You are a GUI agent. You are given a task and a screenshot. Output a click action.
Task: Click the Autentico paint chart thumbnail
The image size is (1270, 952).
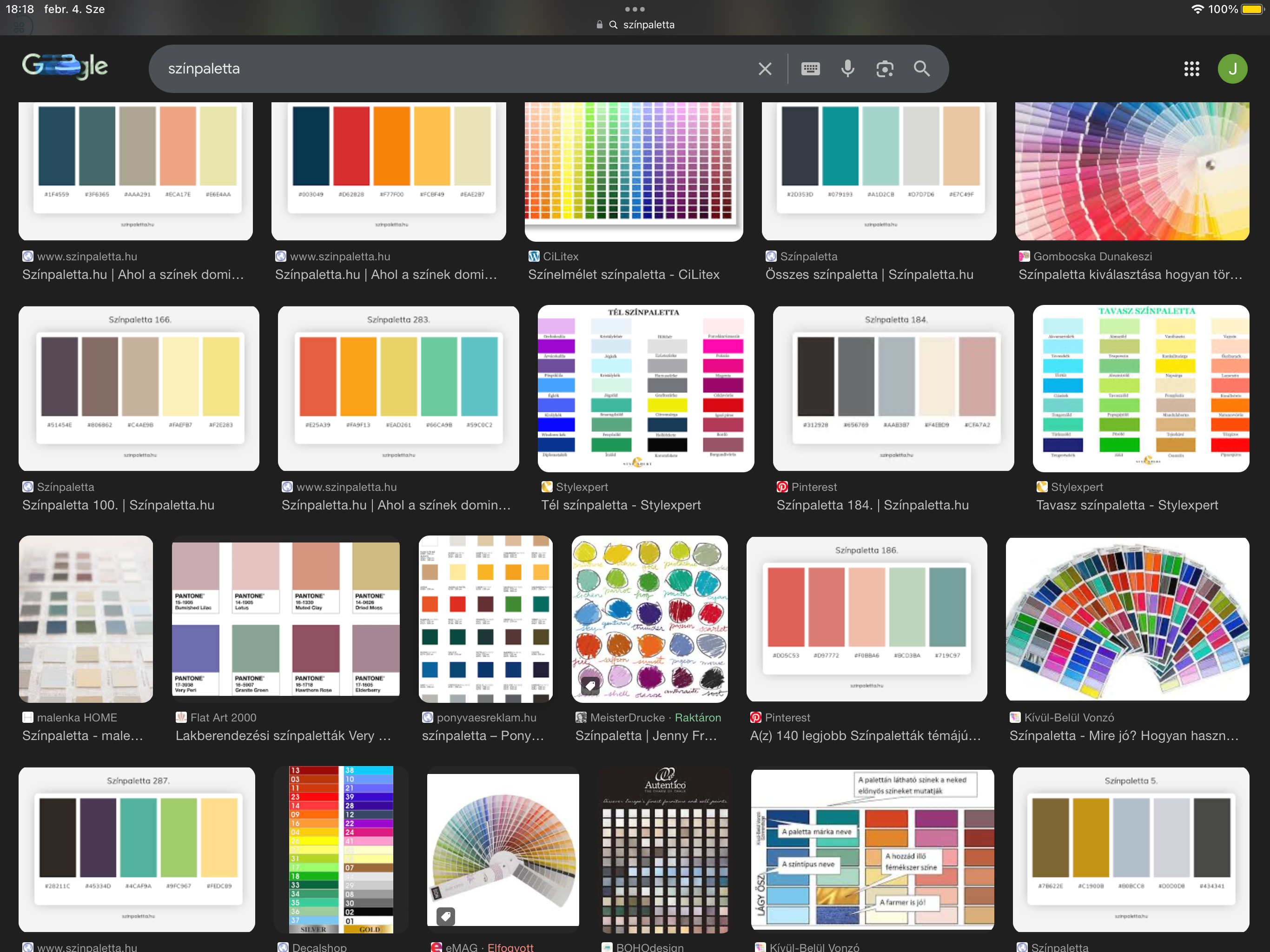665,850
